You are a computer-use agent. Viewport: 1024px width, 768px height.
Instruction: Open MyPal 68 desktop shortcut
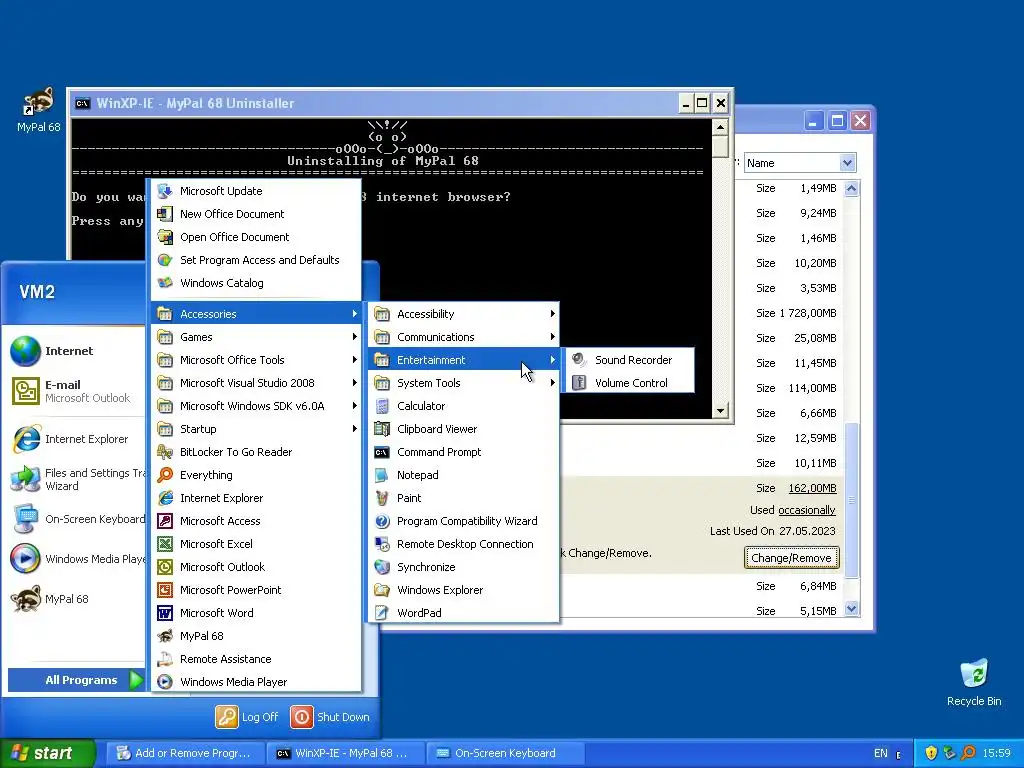tap(38, 110)
